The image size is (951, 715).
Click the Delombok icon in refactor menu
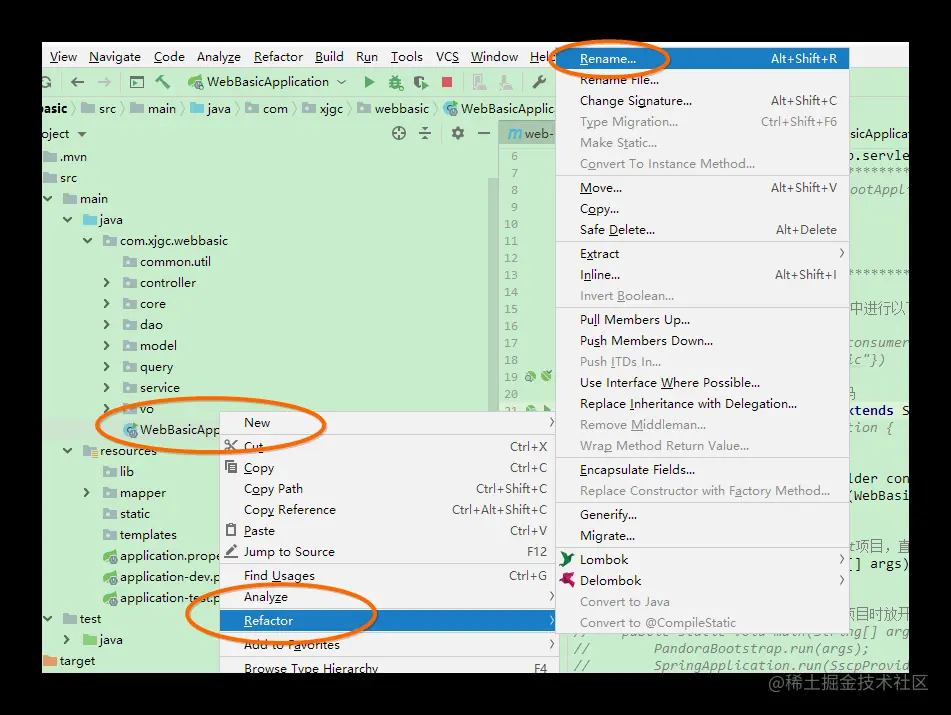pyautogui.click(x=567, y=580)
